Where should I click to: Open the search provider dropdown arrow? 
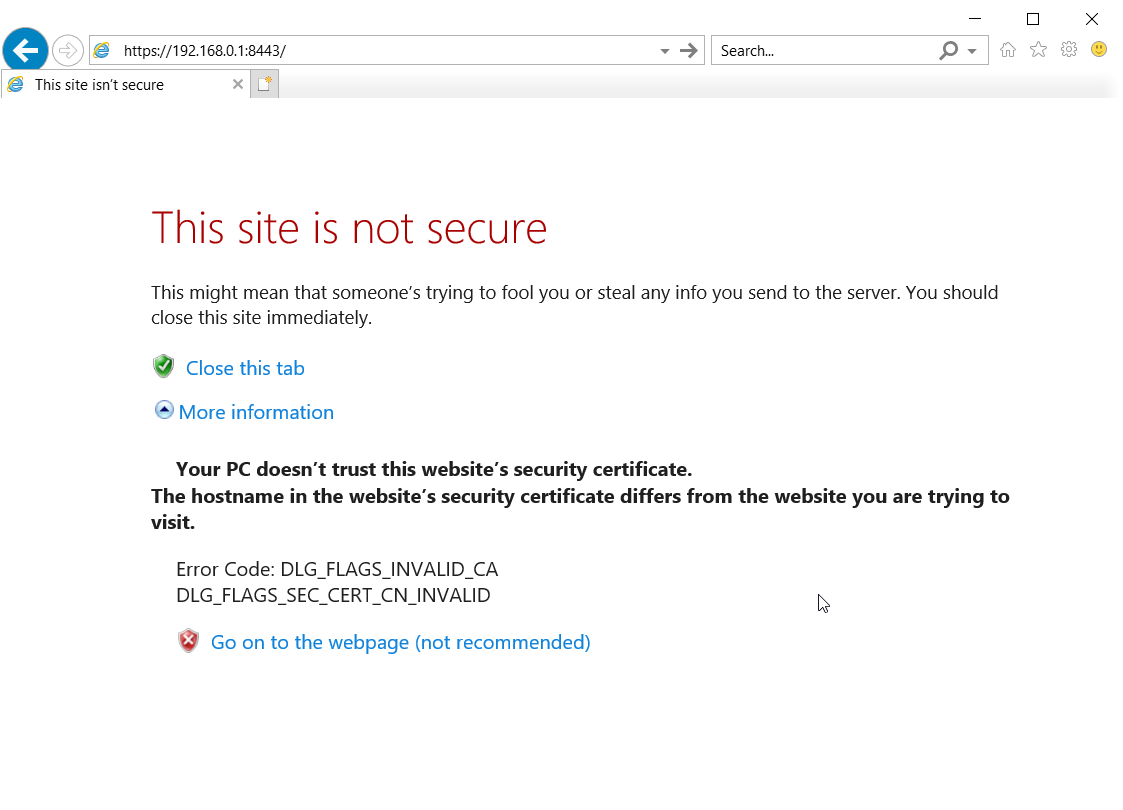coord(972,51)
